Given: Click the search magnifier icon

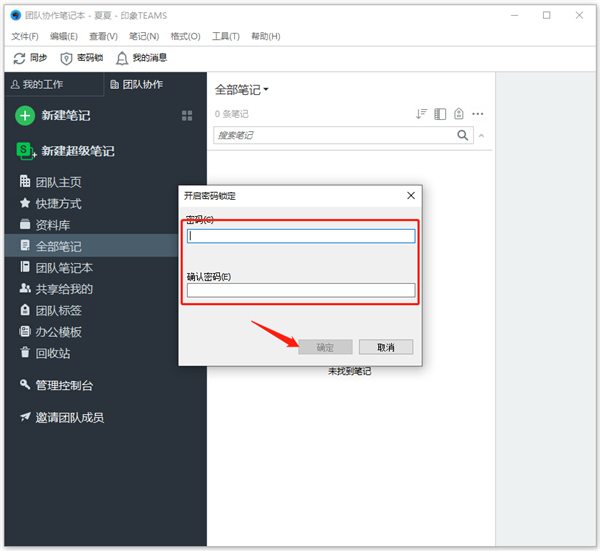Looking at the screenshot, I should click(463, 135).
